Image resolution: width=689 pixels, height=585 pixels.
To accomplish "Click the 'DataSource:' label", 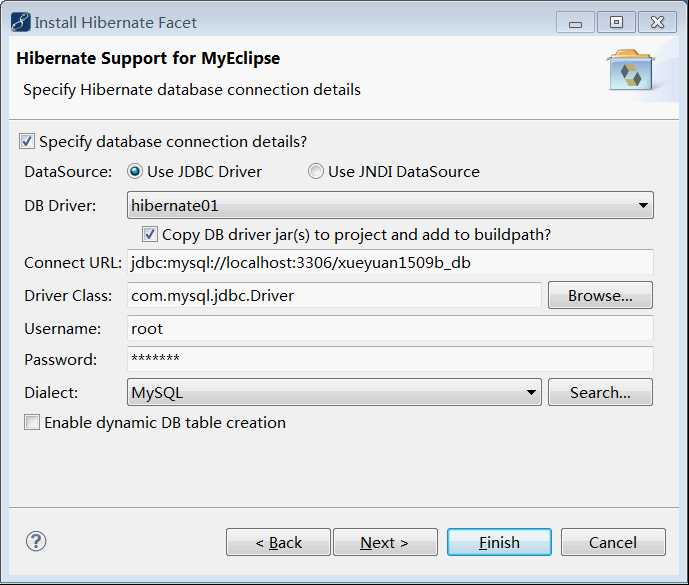I will pos(68,171).
